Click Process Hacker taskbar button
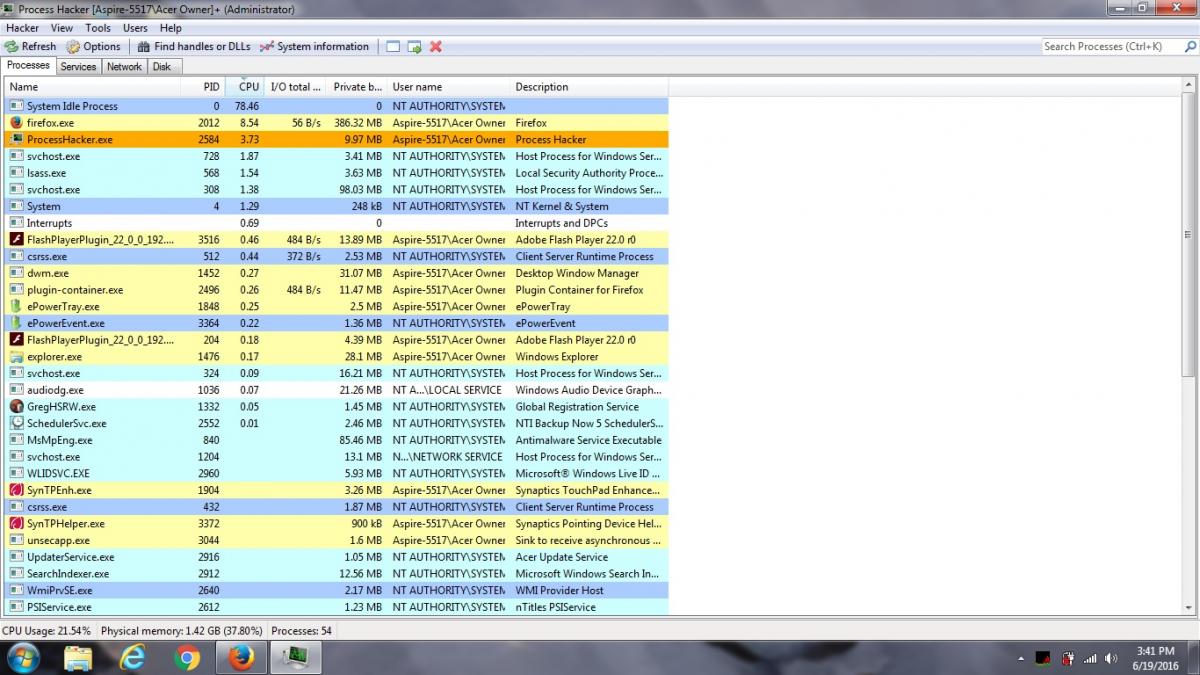 (296, 658)
